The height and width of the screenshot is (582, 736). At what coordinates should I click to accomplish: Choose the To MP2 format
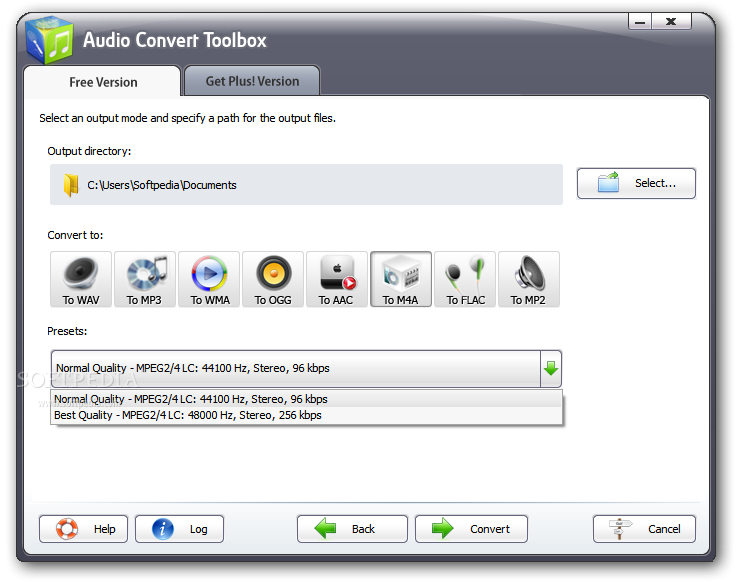pyautogui.click(x=529, y=279)
